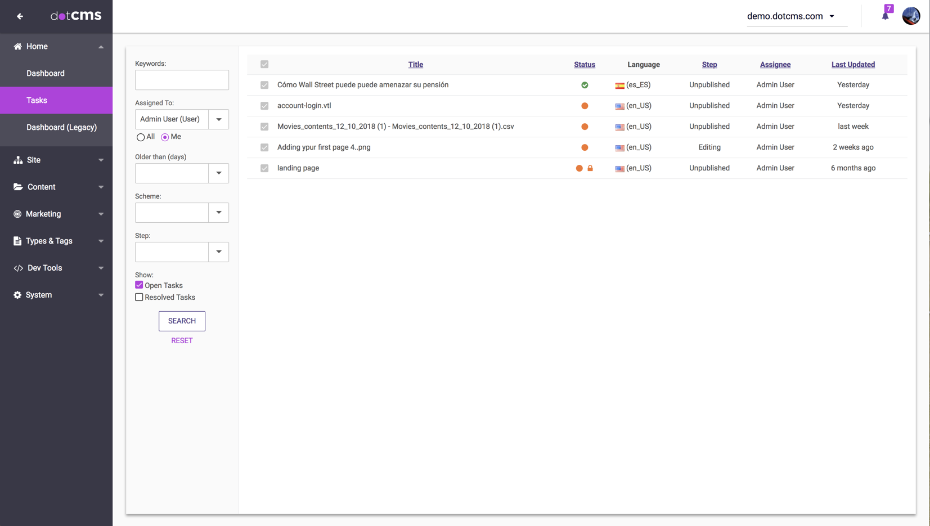Image resolution: width=930 pixels, height=526 pixels.
Task: Toggle the select-all checkbox in table header
Action: pyautogui.click(x=265, y=64)
